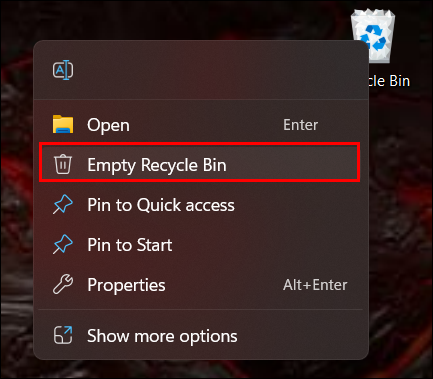This screenshot has width=433, height=379.
Task: Click blank space right of Empty Recycle Bin text
Action: pyautogui.click(x=290, y=163)
